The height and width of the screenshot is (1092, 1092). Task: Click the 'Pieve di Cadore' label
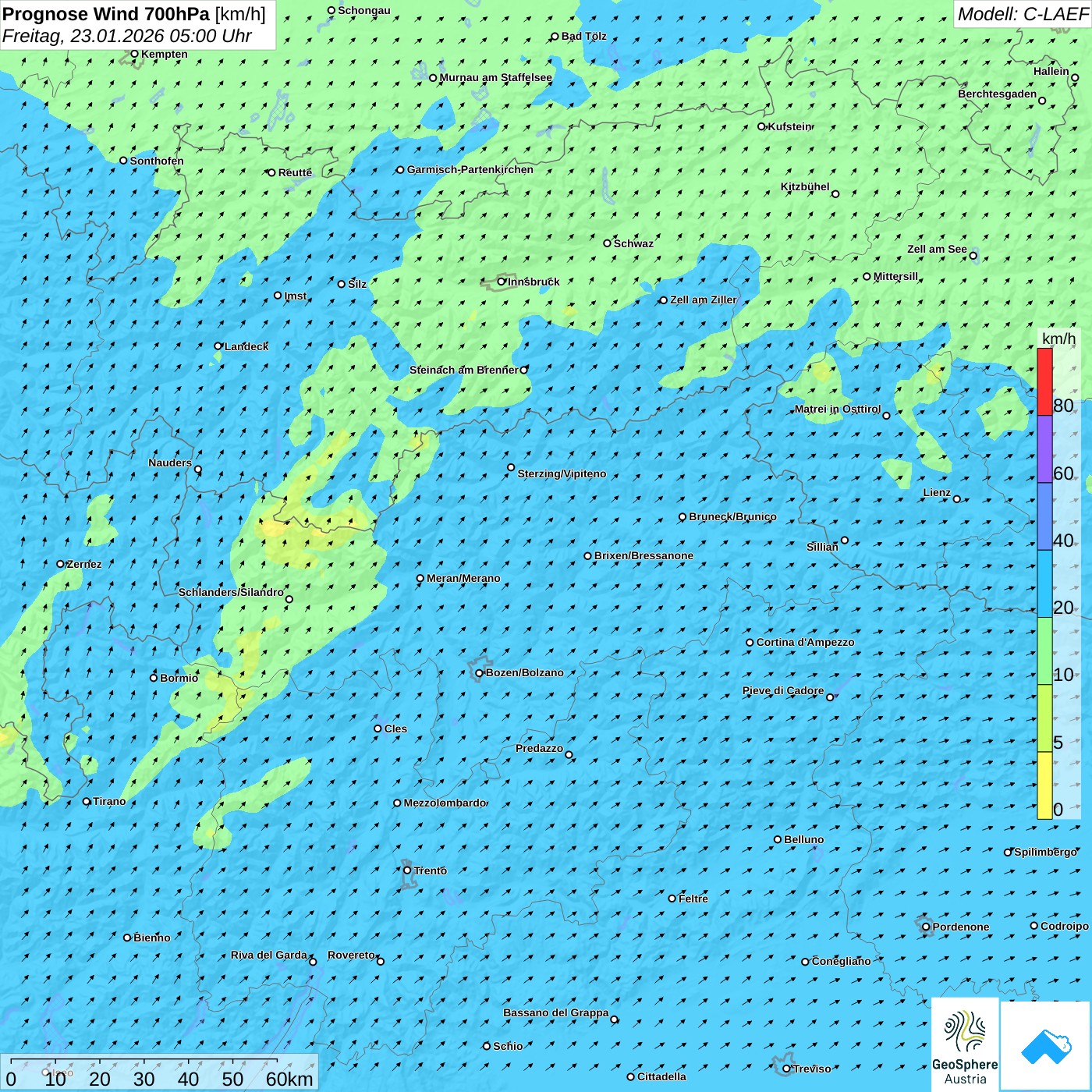click(783, 690)
